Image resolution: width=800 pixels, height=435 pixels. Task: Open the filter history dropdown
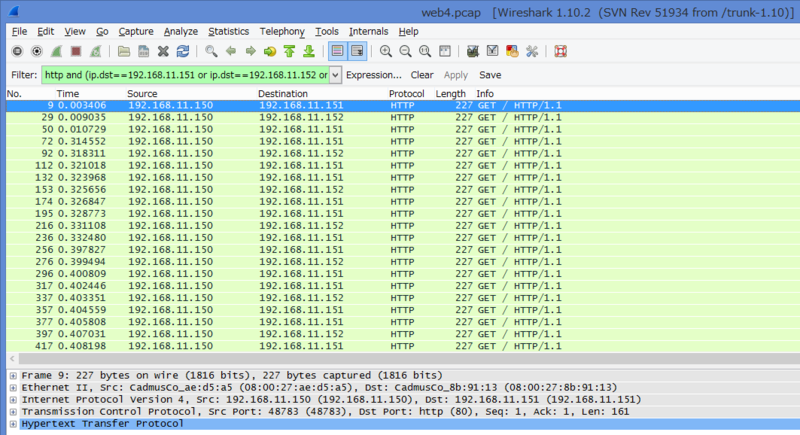tap(335, 75)
